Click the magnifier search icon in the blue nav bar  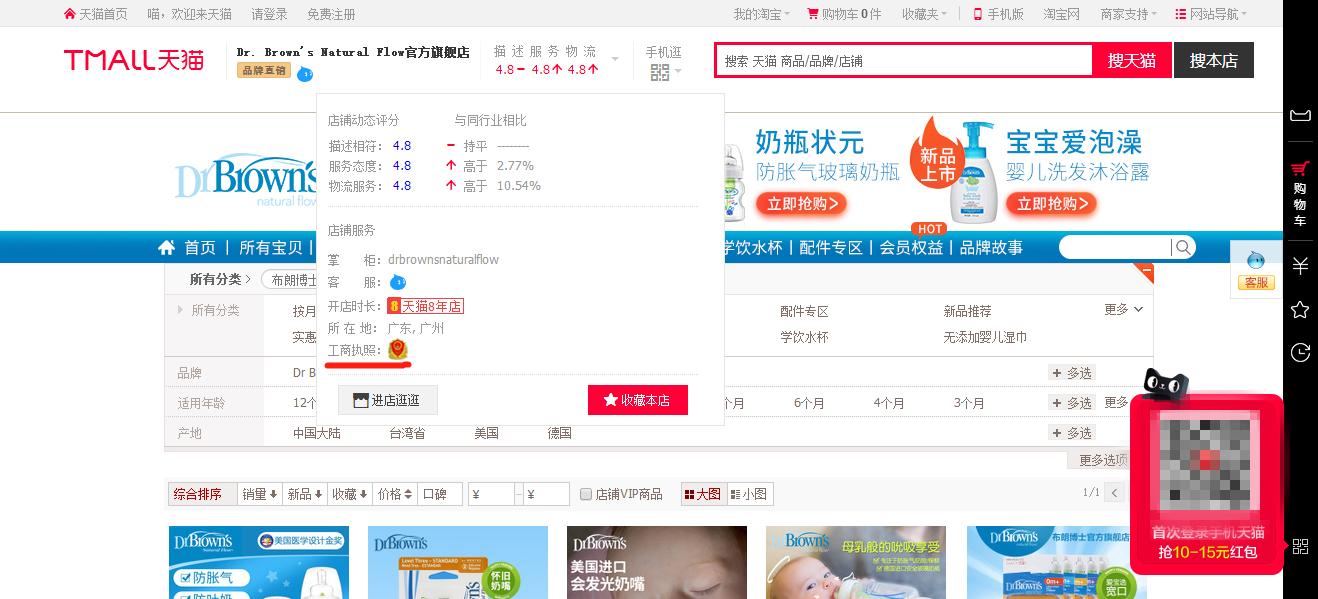(1183, 247)
